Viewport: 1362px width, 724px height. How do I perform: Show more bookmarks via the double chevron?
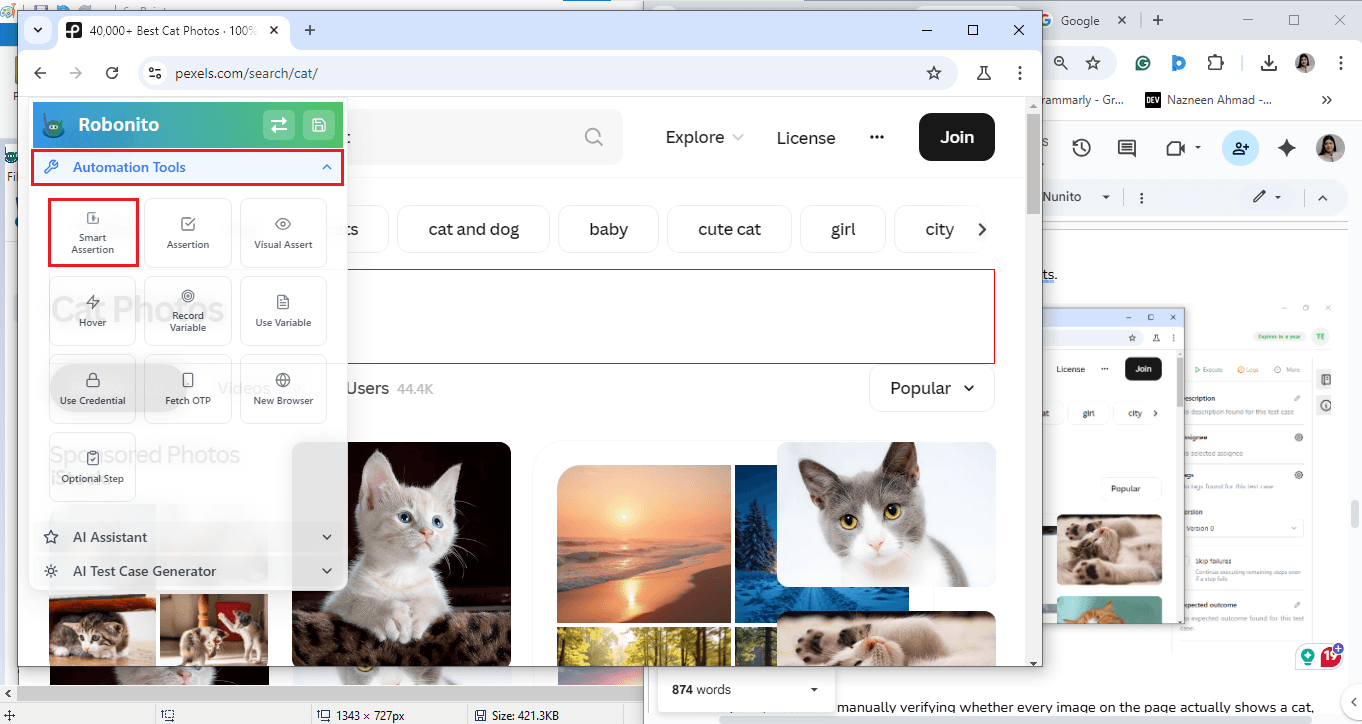pyautogui.click(x=1327, y=100)
